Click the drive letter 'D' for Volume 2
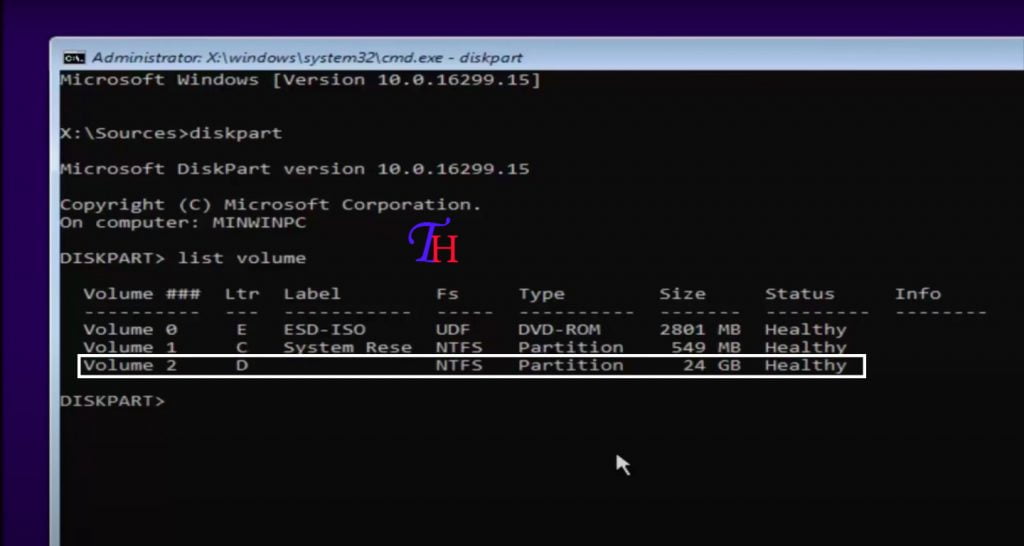The height and width of the screenshot is (546, 1024). [242, 365]
